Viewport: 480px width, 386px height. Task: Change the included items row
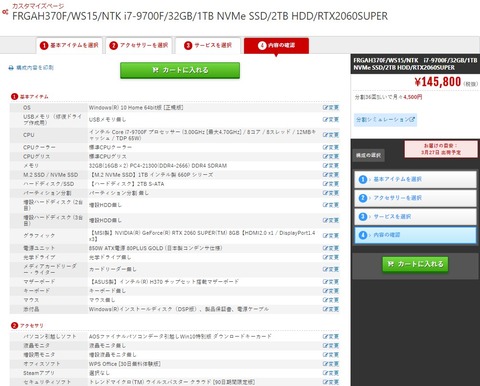[331, 309]
